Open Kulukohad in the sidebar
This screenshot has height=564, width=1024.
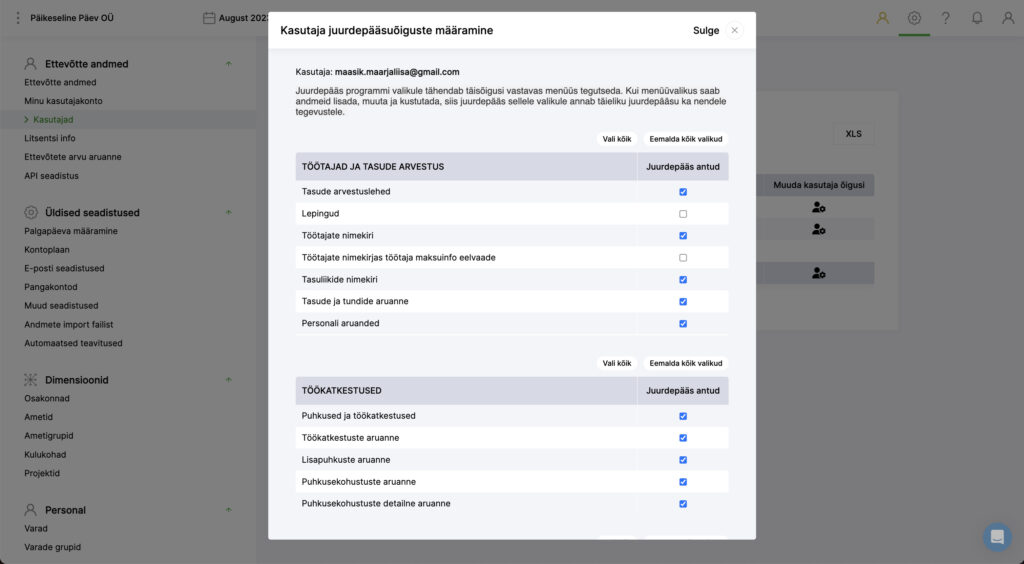pos(45,454)
